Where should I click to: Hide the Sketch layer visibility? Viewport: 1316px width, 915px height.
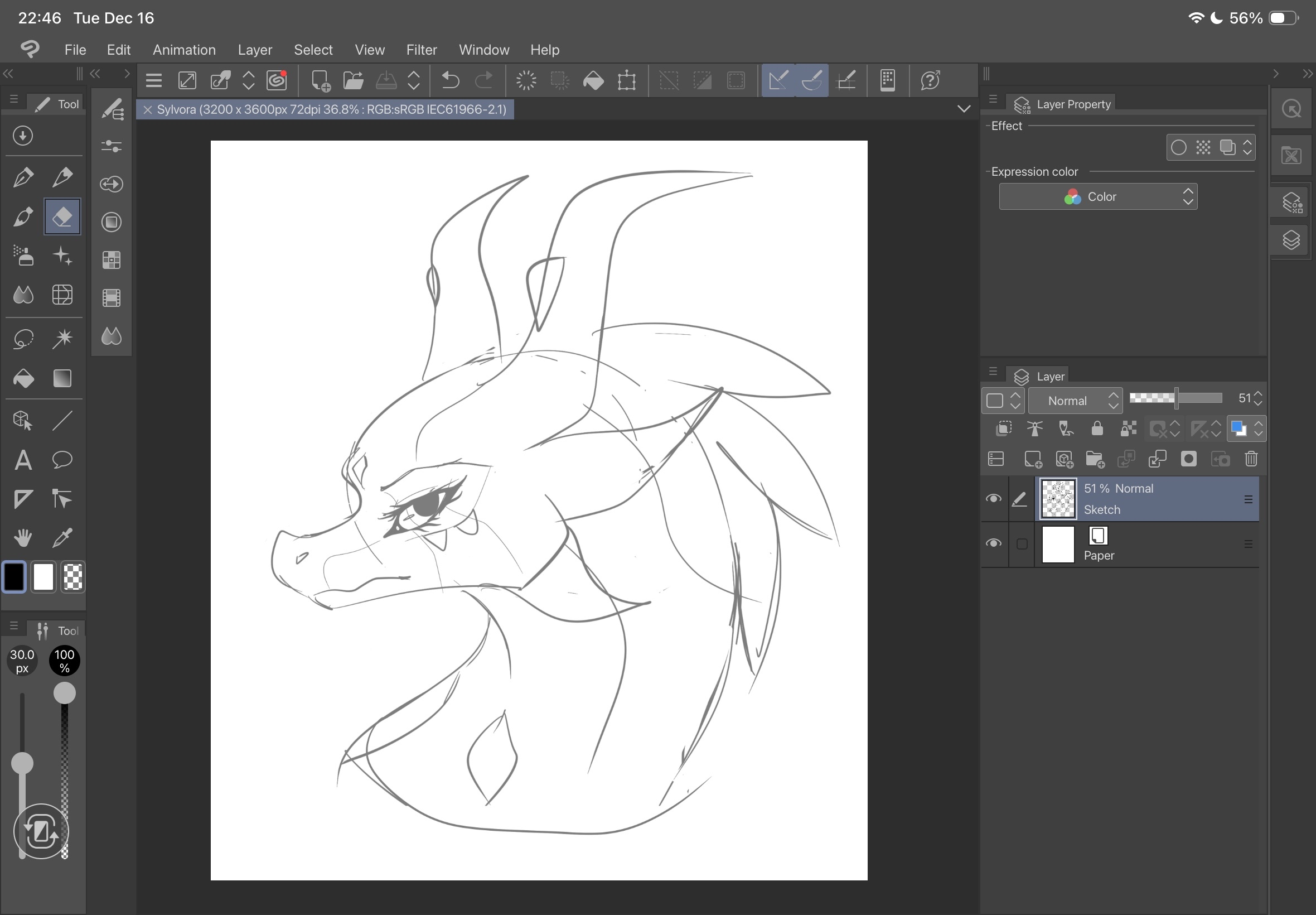coord(994,499)
